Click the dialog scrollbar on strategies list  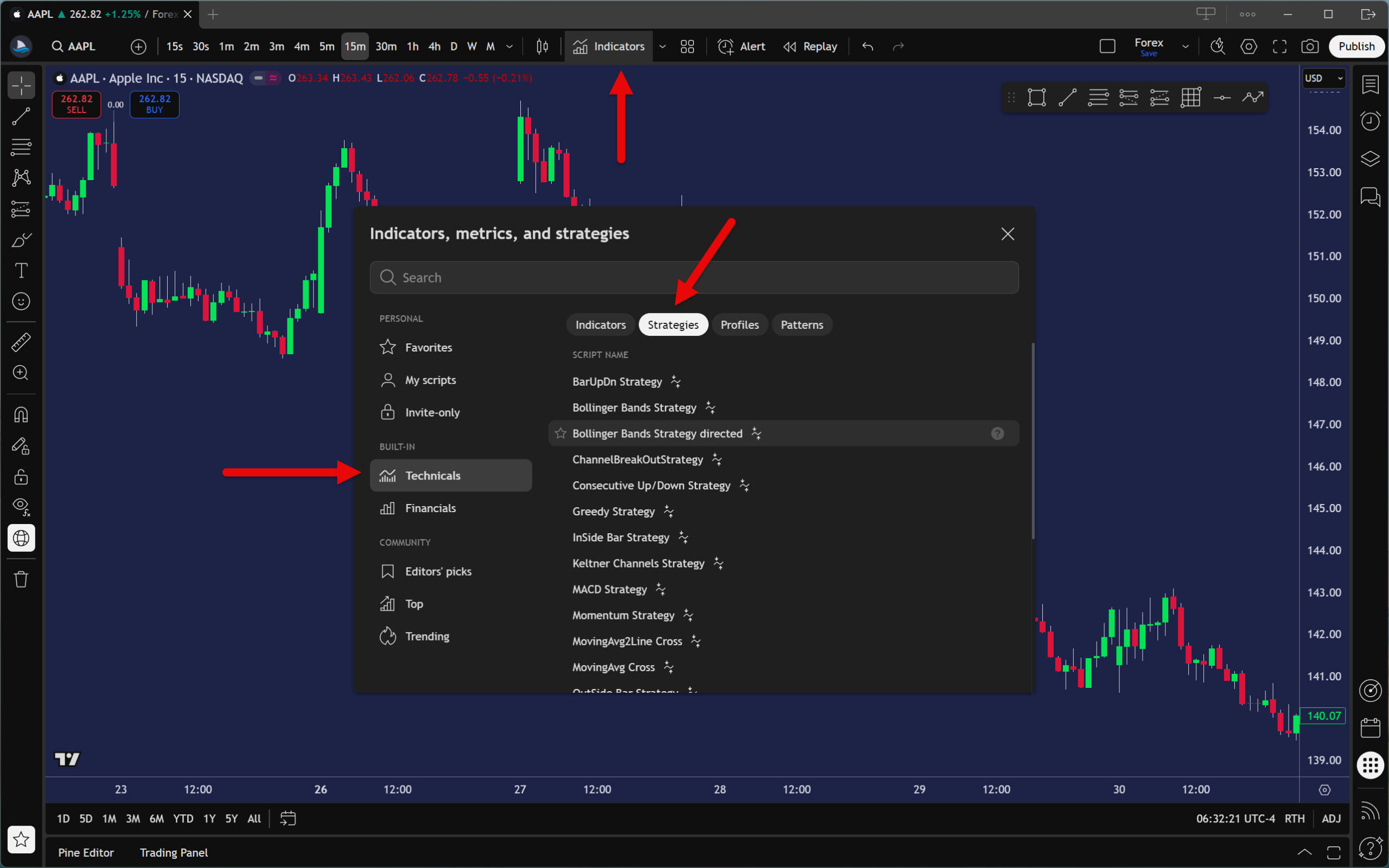pos(1033,441)
